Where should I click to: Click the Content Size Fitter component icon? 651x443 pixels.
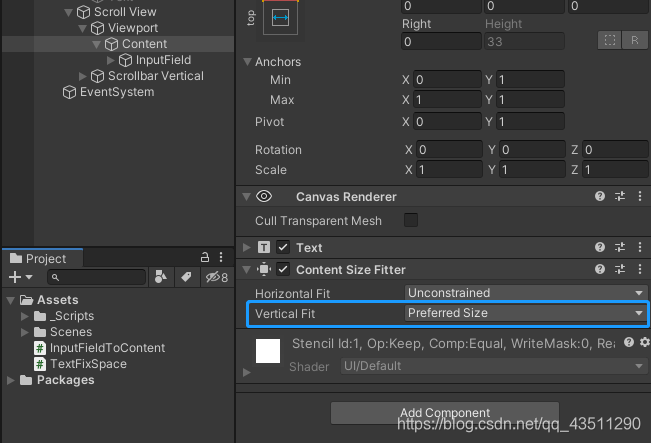264,269
